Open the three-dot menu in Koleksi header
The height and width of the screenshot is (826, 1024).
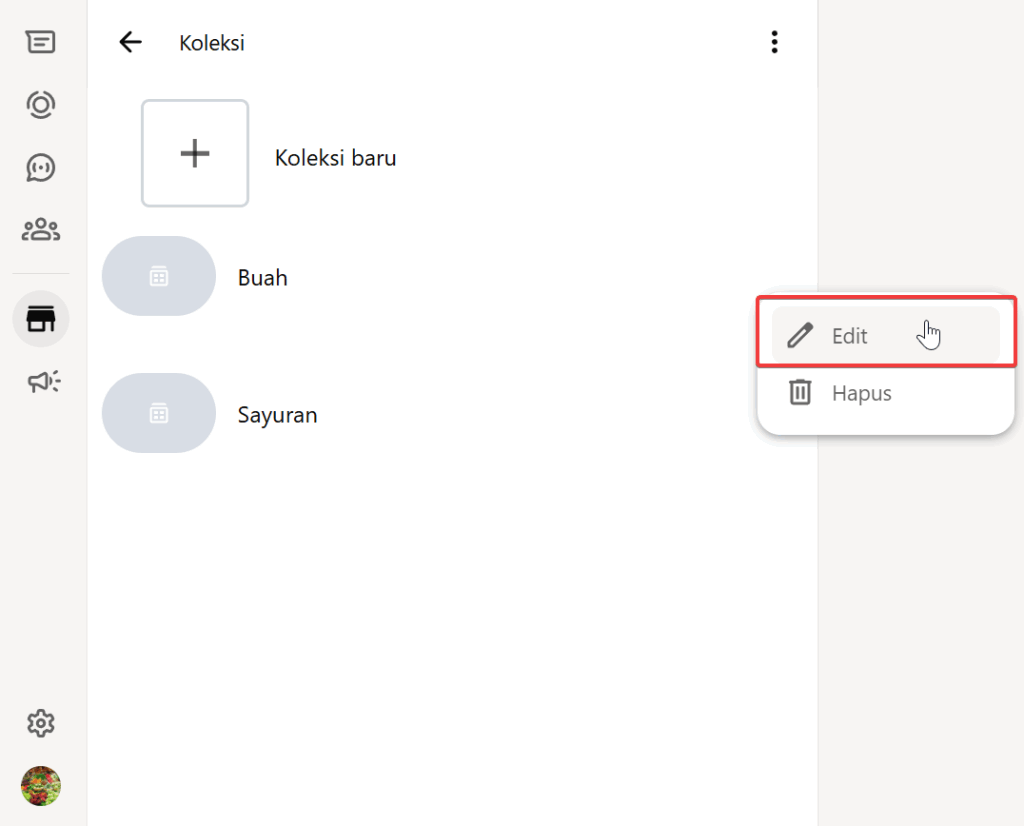774,42
